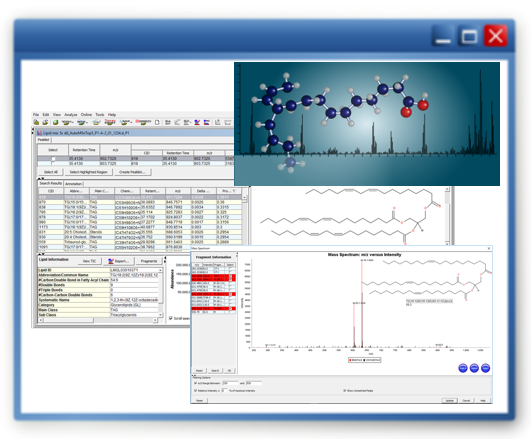
Task: Click the Lipid Information horizontal scrollbar
Action: tap(99, 320)
